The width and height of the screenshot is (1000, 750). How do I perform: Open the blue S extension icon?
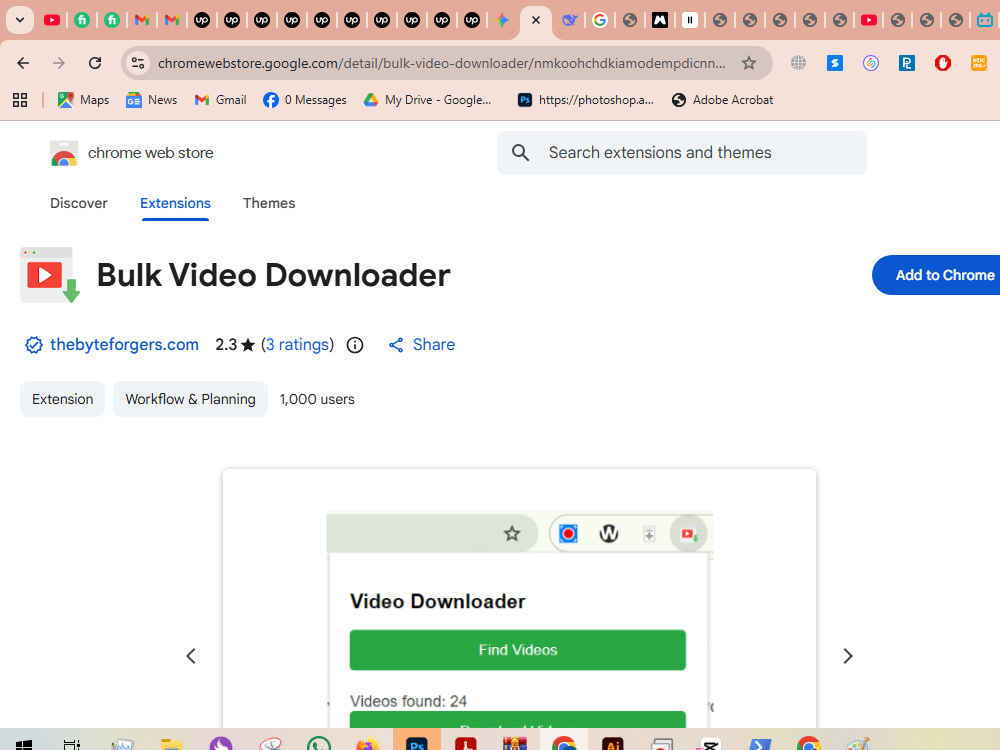point(835,62)
